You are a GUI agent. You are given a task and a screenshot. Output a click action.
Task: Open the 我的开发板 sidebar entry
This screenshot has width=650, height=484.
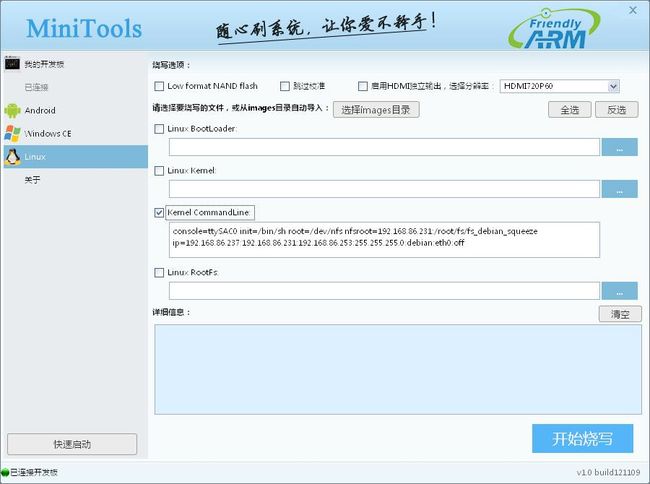pyautogui.click(x=75, y=64)
